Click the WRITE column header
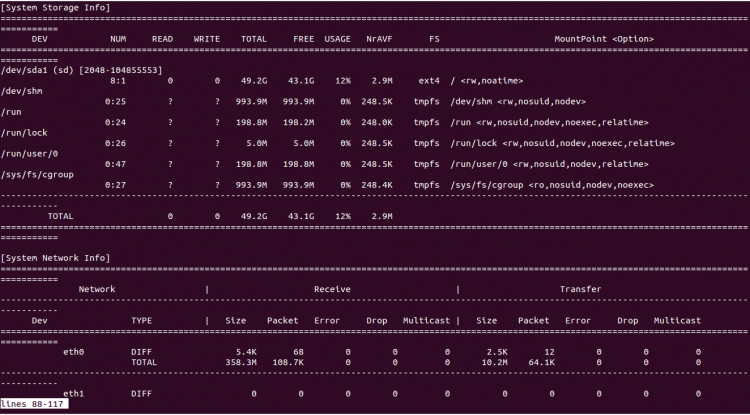The image size is (750, 415). pos(206,38)
